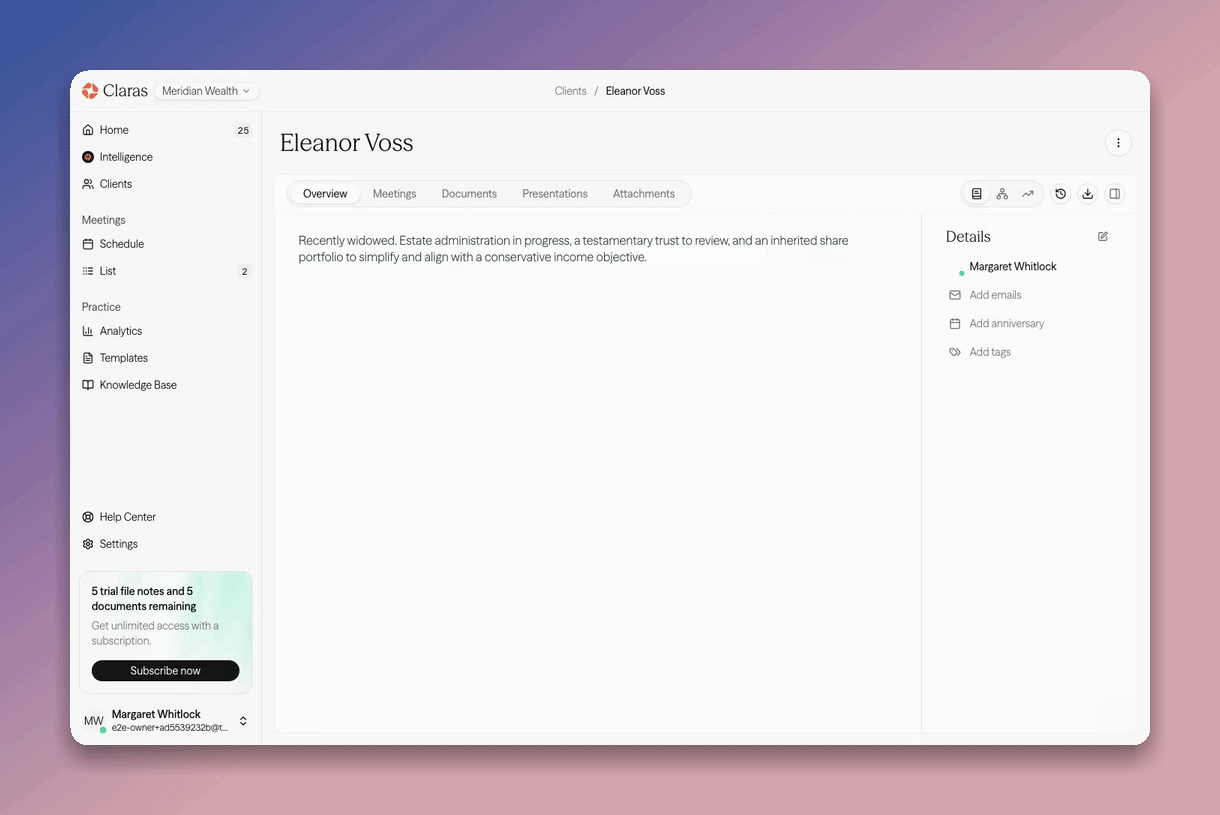Image resolution: width=1220 pixels, height=815 pixels.
Task: Open the version history icon
Action: coord(1061,194)
